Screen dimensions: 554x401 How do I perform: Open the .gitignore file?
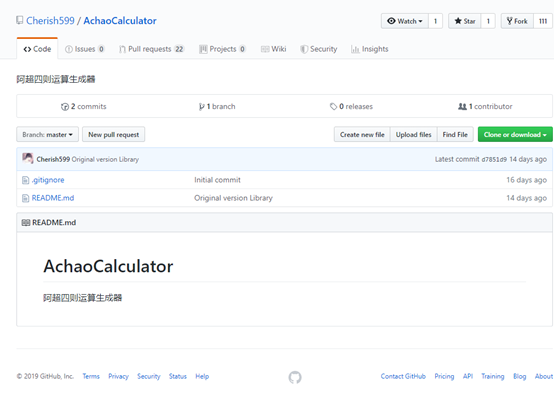[x=48, y=180]
